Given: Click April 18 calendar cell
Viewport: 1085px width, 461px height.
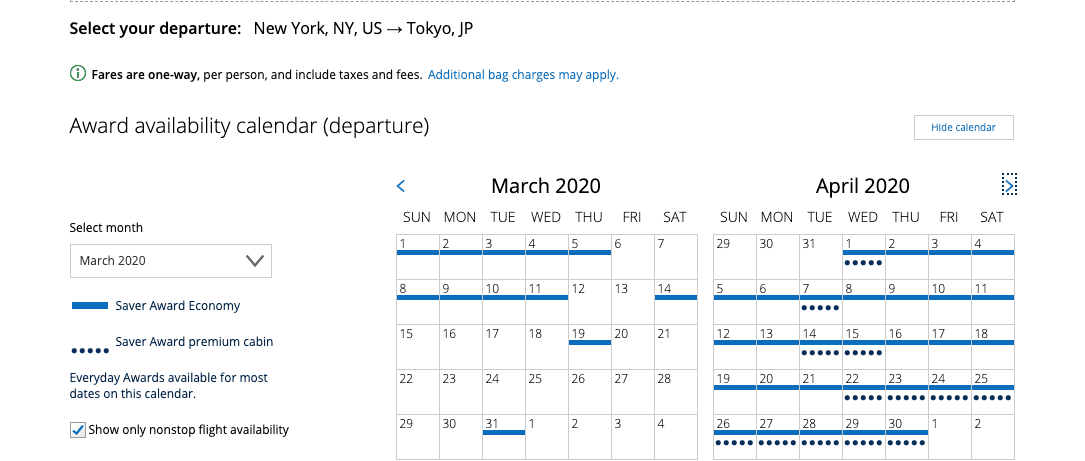Looking at the screenshot, I should [x=993, y=347].
